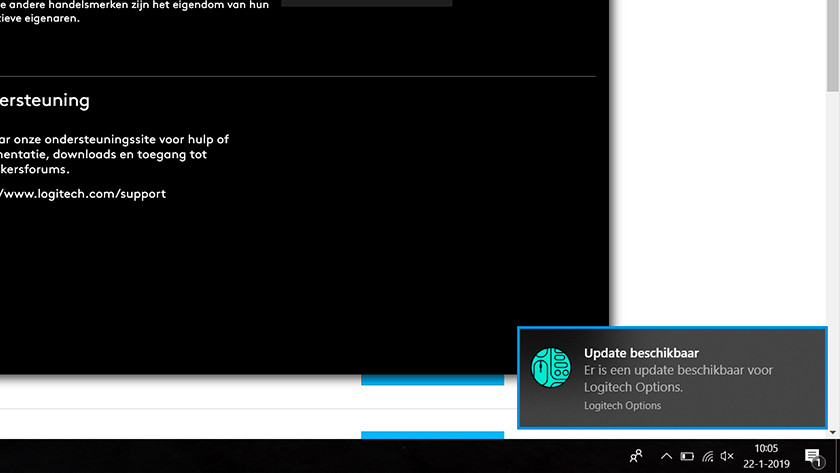Open the taskbar clock showing 10:05

tap(765, 449)
